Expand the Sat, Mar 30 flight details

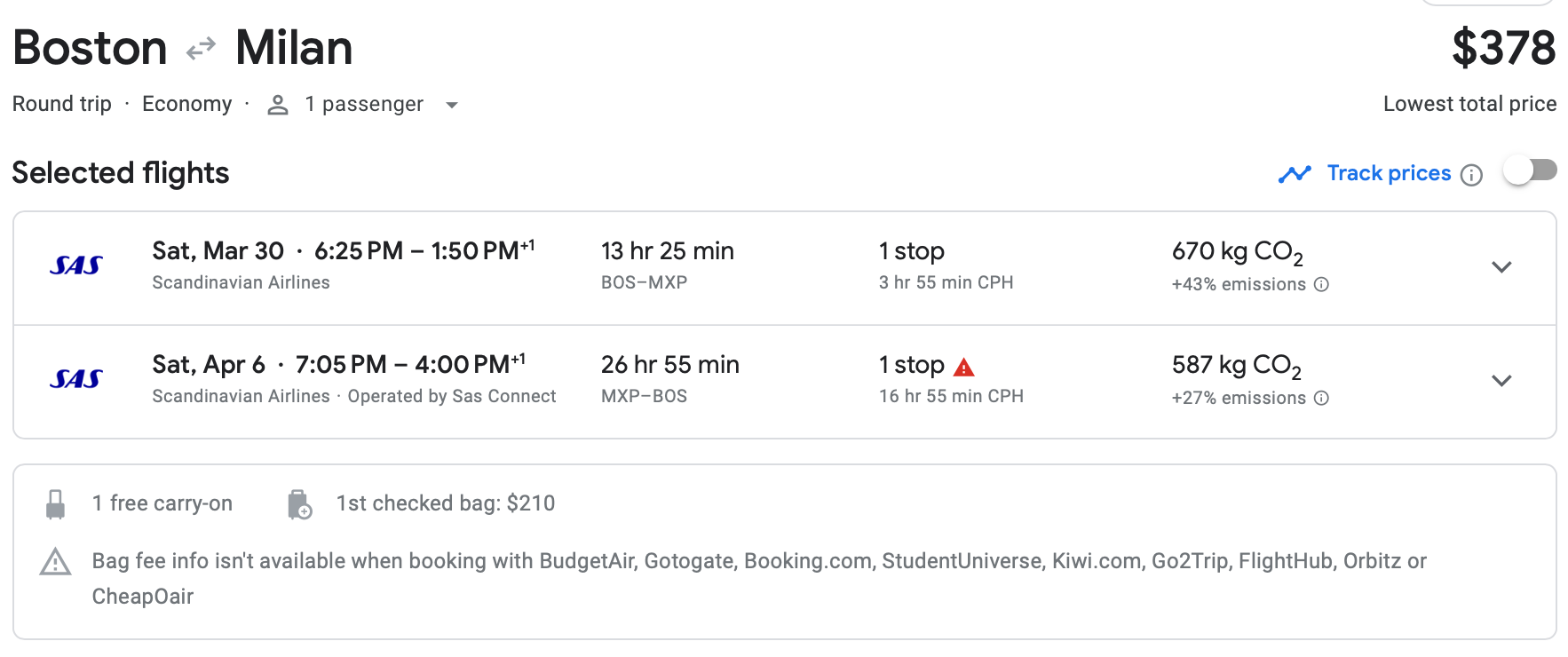[1501, 267]
